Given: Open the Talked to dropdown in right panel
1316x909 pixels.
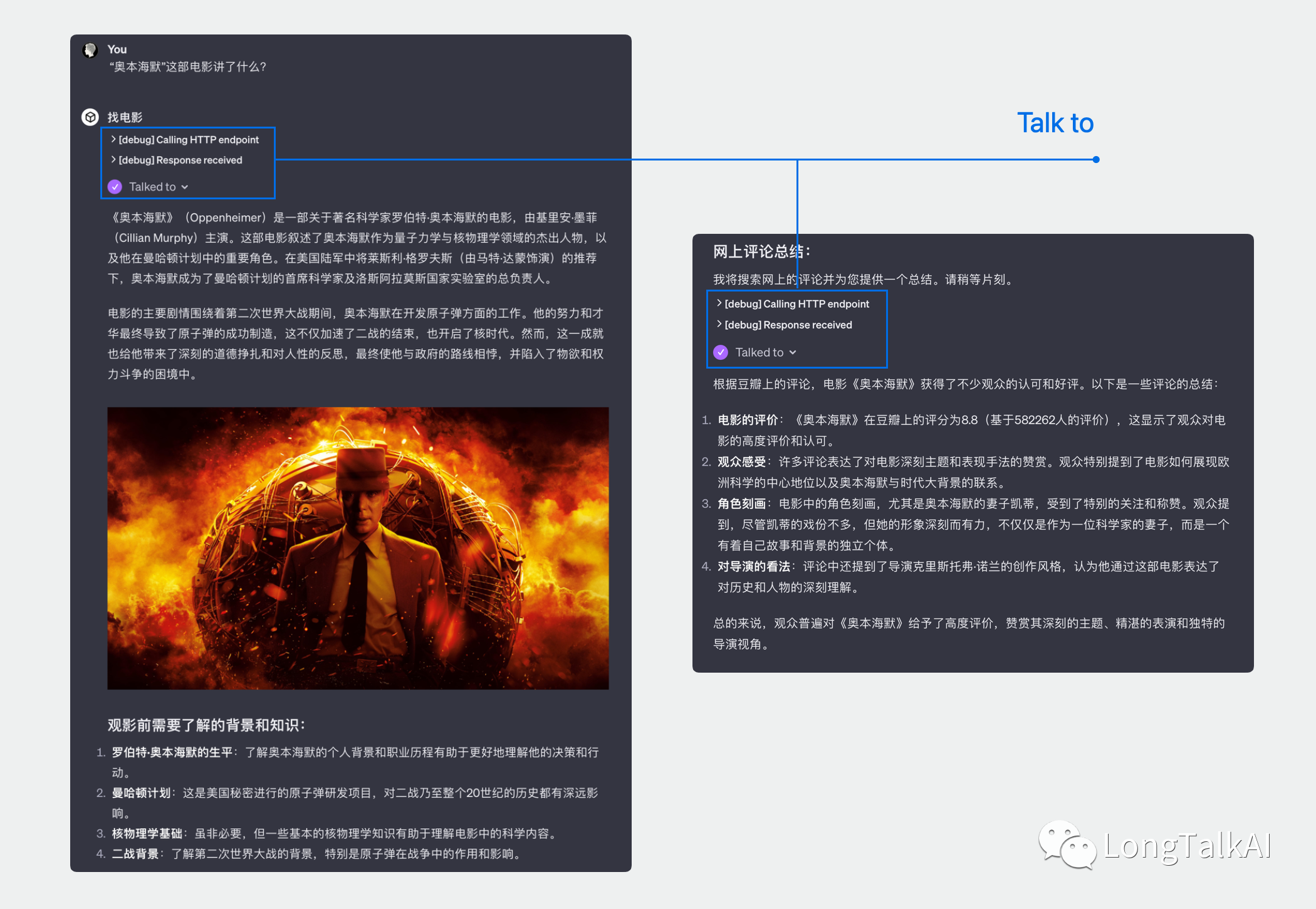Looking at the screenshot, I should coord(766,352).
